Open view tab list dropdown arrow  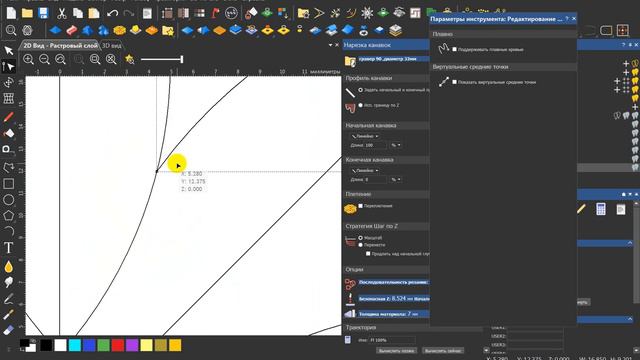330,45
